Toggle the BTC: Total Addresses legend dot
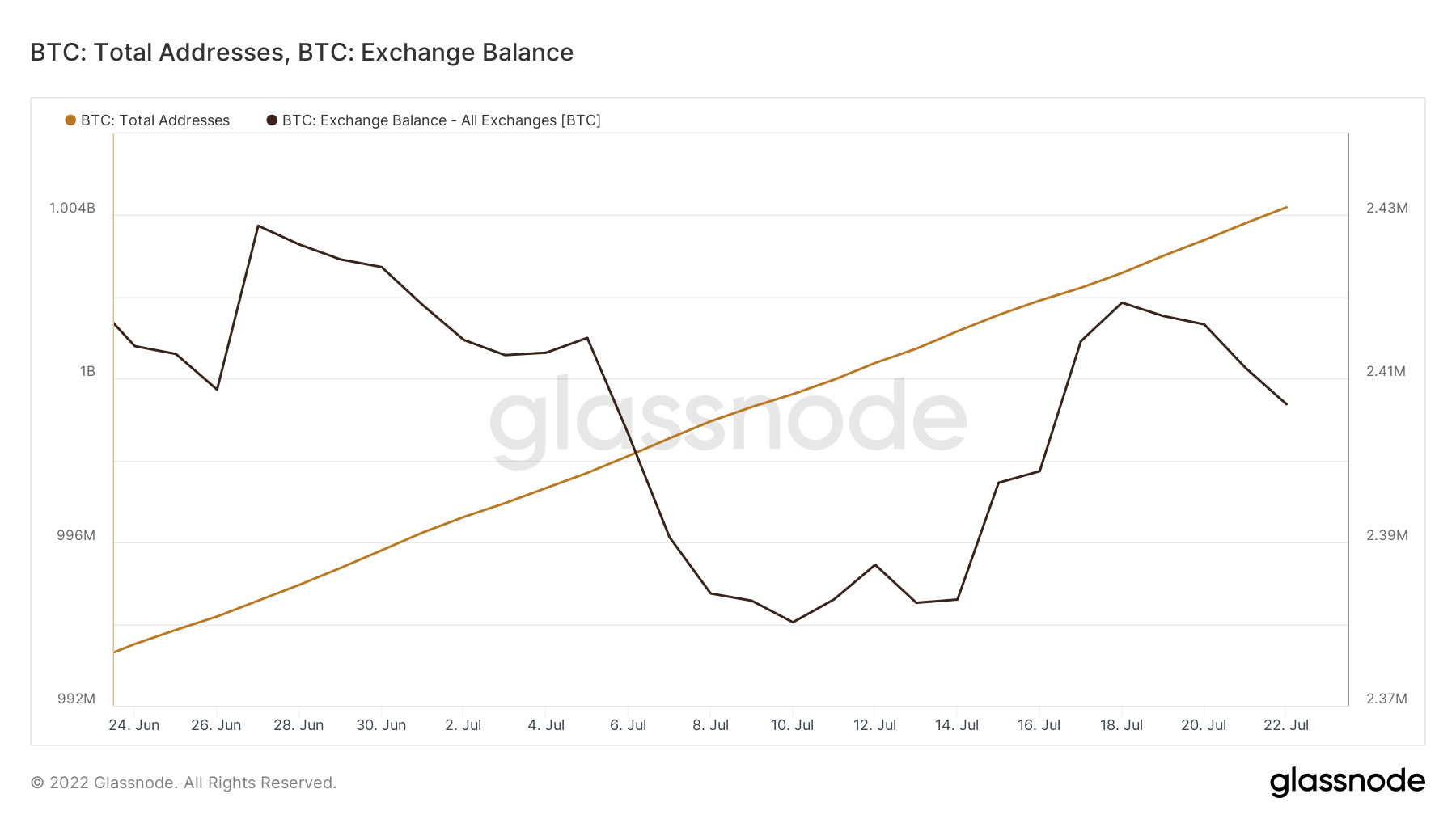 pos(70,120)
